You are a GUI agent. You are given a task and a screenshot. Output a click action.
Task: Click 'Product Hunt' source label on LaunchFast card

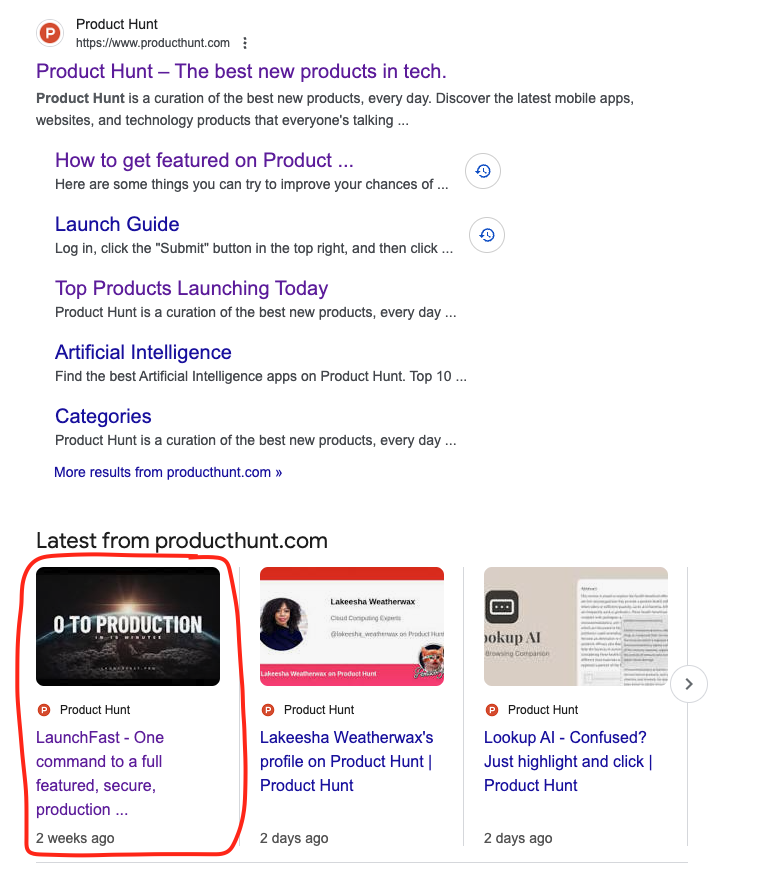coord(95,710)
